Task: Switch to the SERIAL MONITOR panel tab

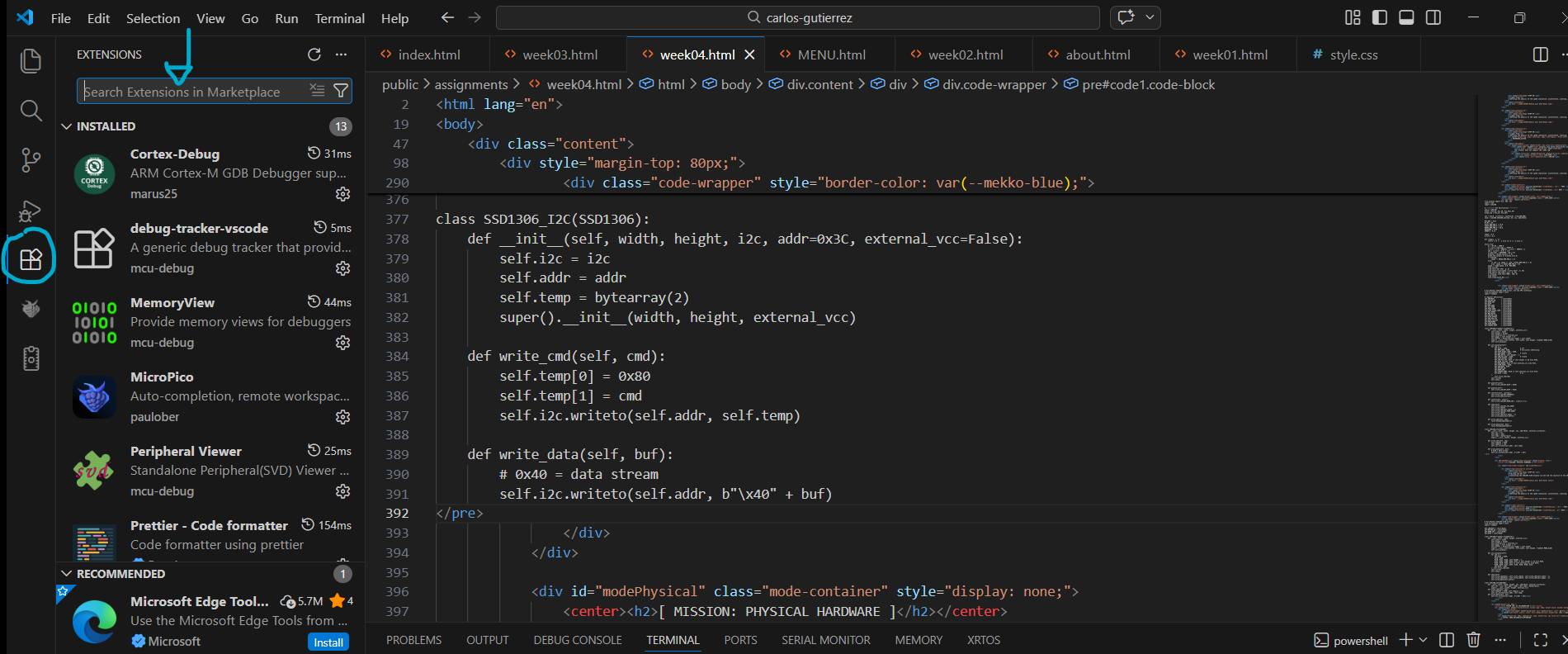Action: pyautogui.click(x=826, y=640)
